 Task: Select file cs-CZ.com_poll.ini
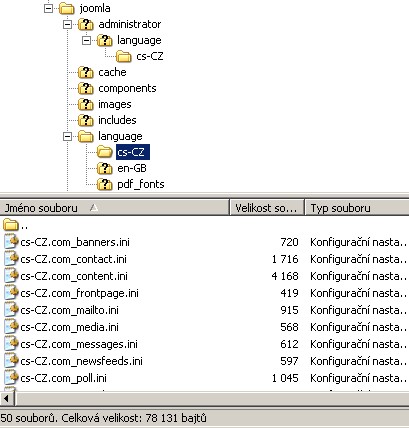point(63,378)
